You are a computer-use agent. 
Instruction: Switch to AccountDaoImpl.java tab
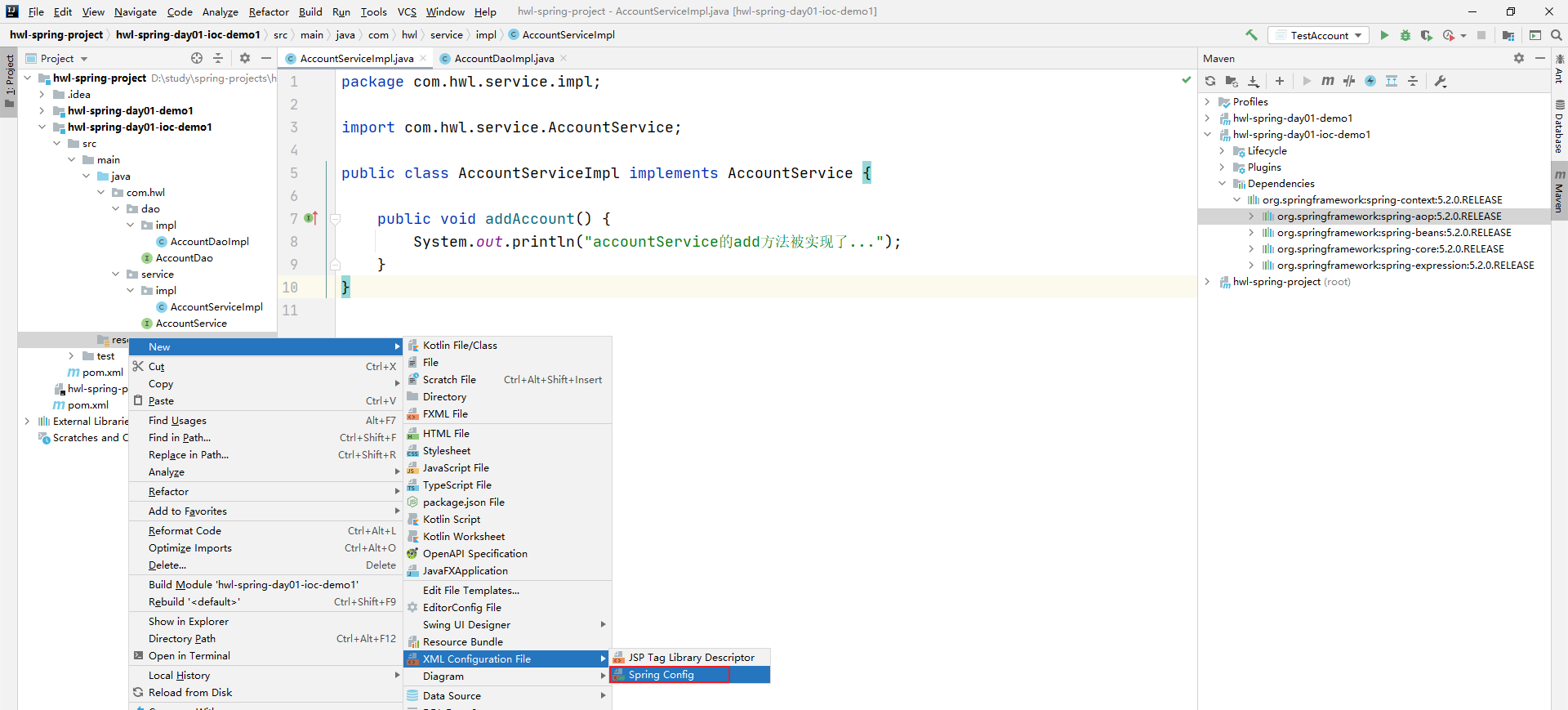tap(504, 59)
